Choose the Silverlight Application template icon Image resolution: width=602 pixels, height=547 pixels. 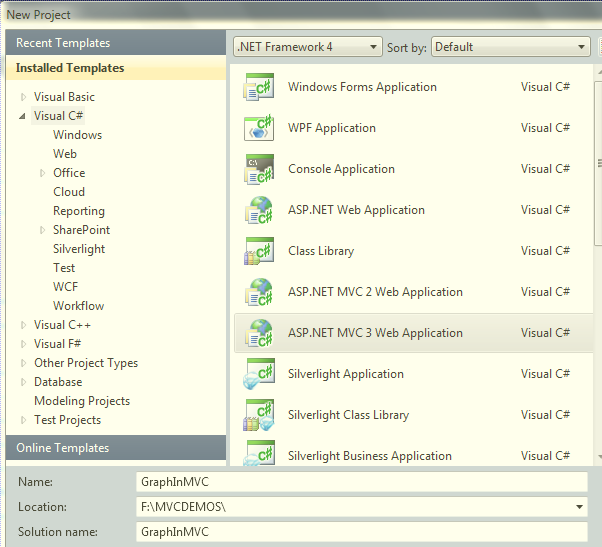point(259,374)
